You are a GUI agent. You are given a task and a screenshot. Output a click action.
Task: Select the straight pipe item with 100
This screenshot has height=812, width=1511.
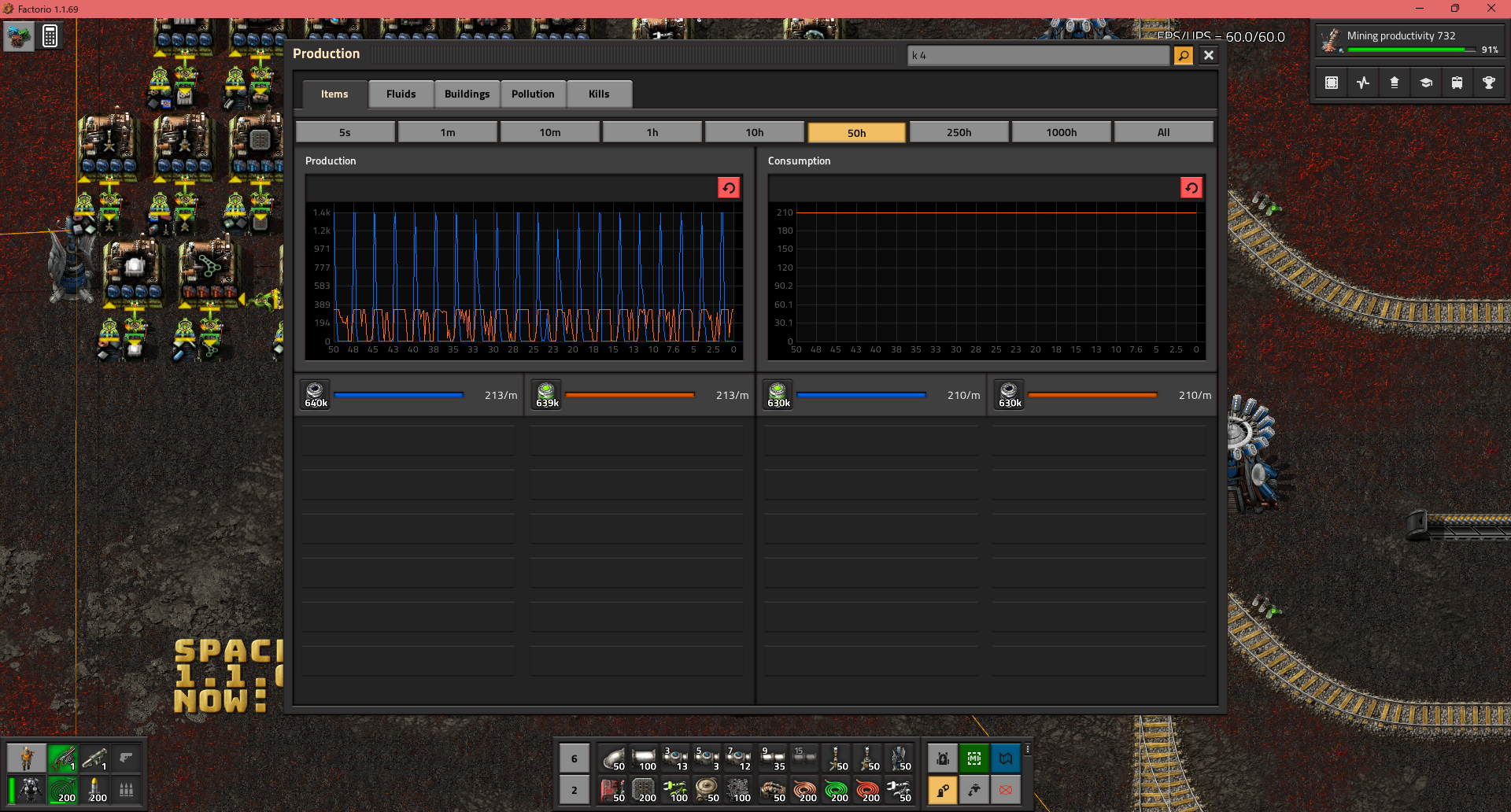click(645, 758)
